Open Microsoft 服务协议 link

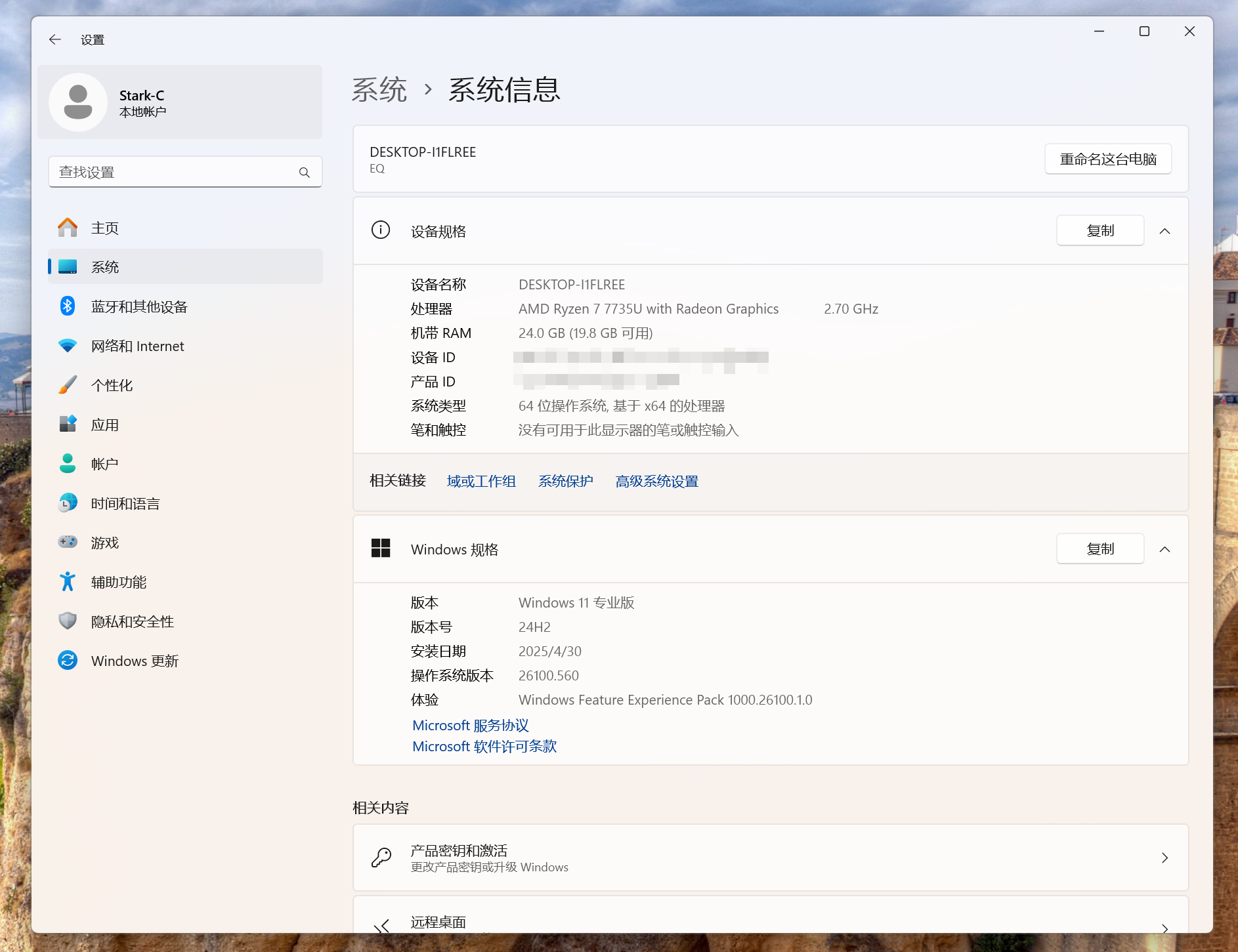[x=471, y=725]
